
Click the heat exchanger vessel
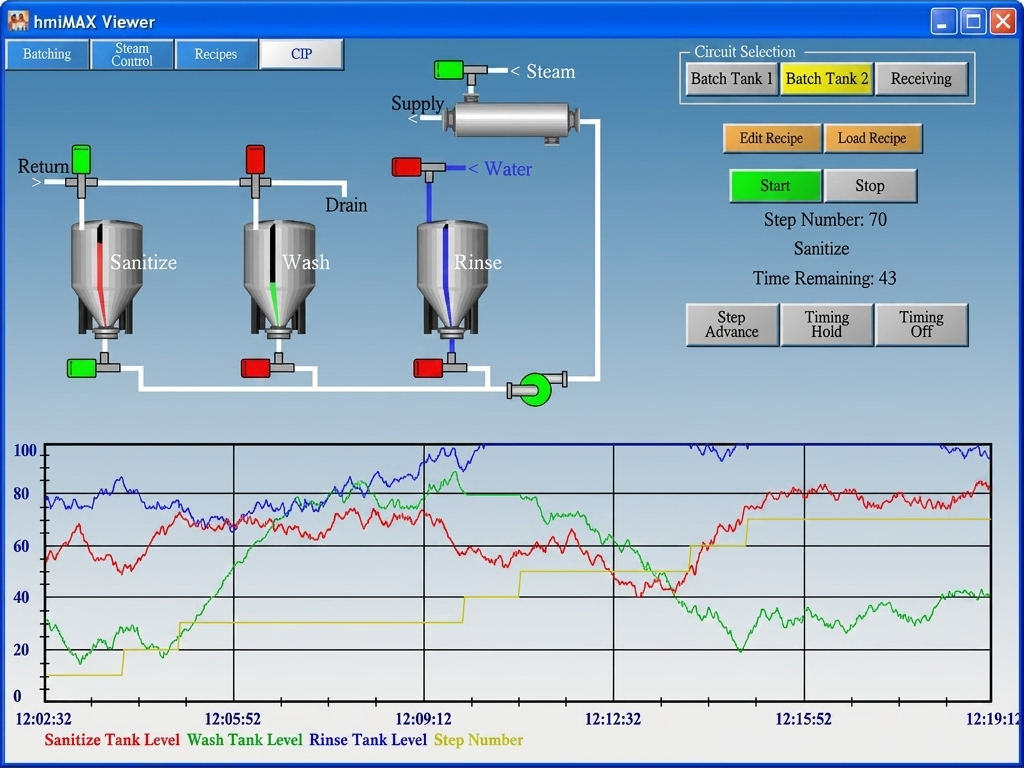pos(511,120)
